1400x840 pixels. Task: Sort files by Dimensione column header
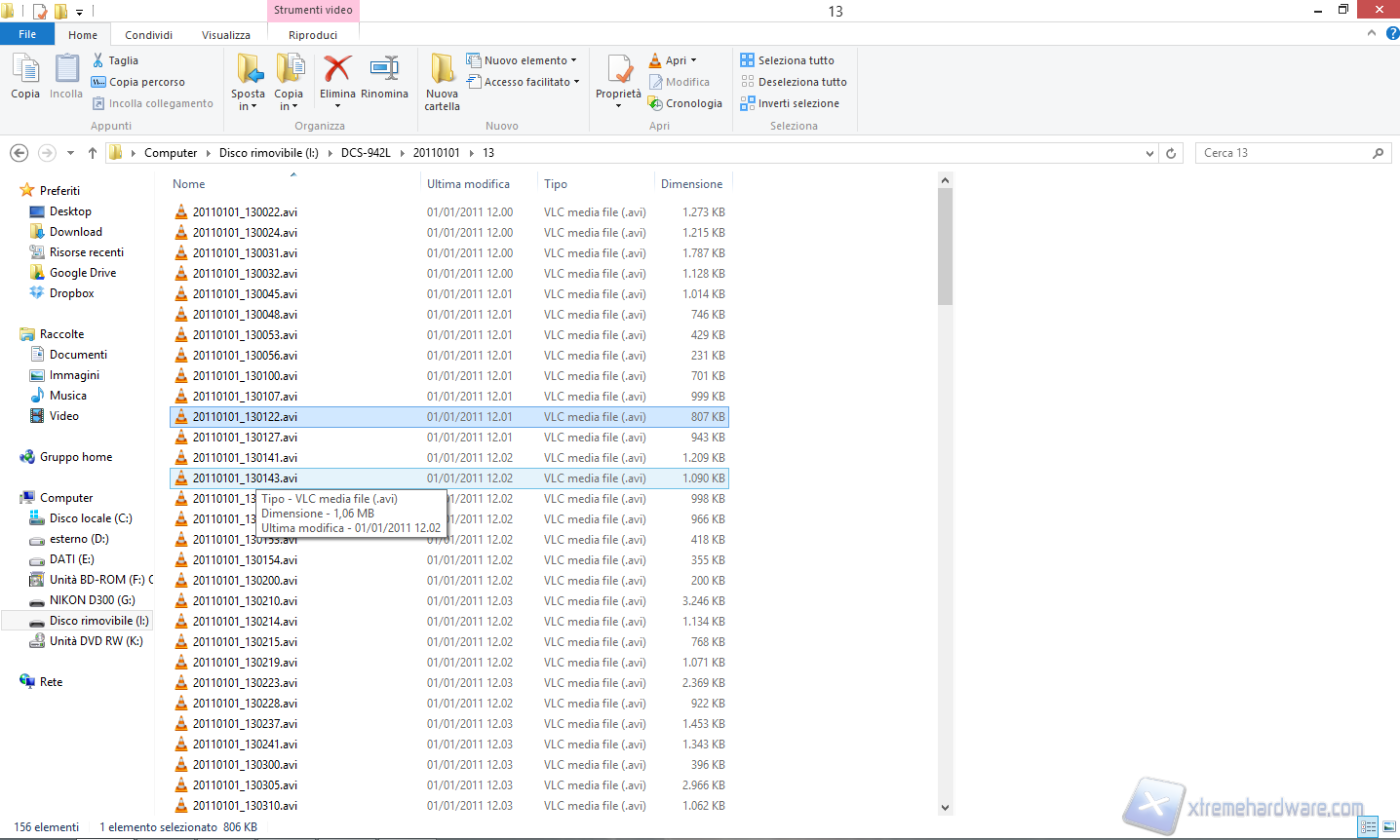click(x=691, y=184)
